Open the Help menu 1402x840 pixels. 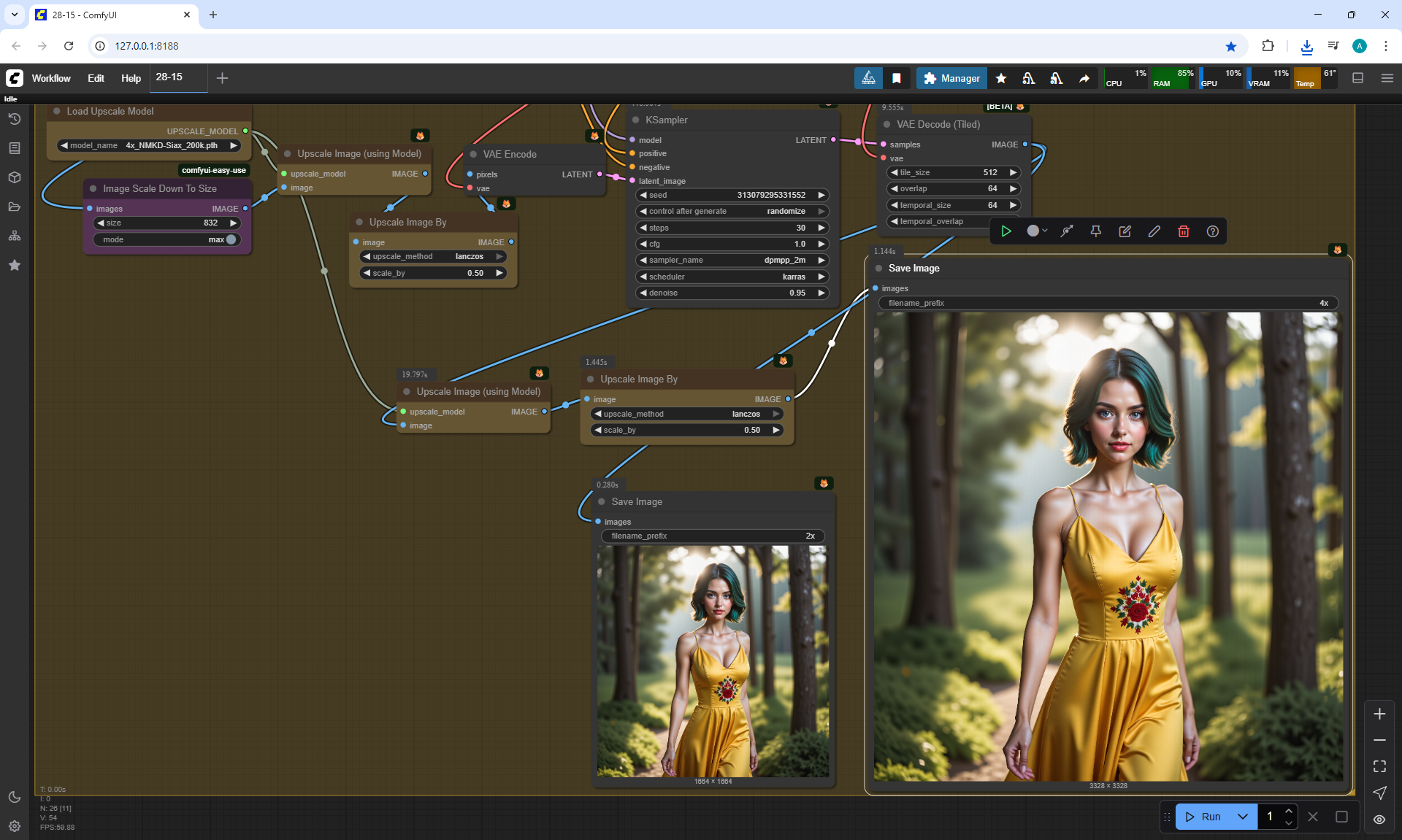pos(131,78)
